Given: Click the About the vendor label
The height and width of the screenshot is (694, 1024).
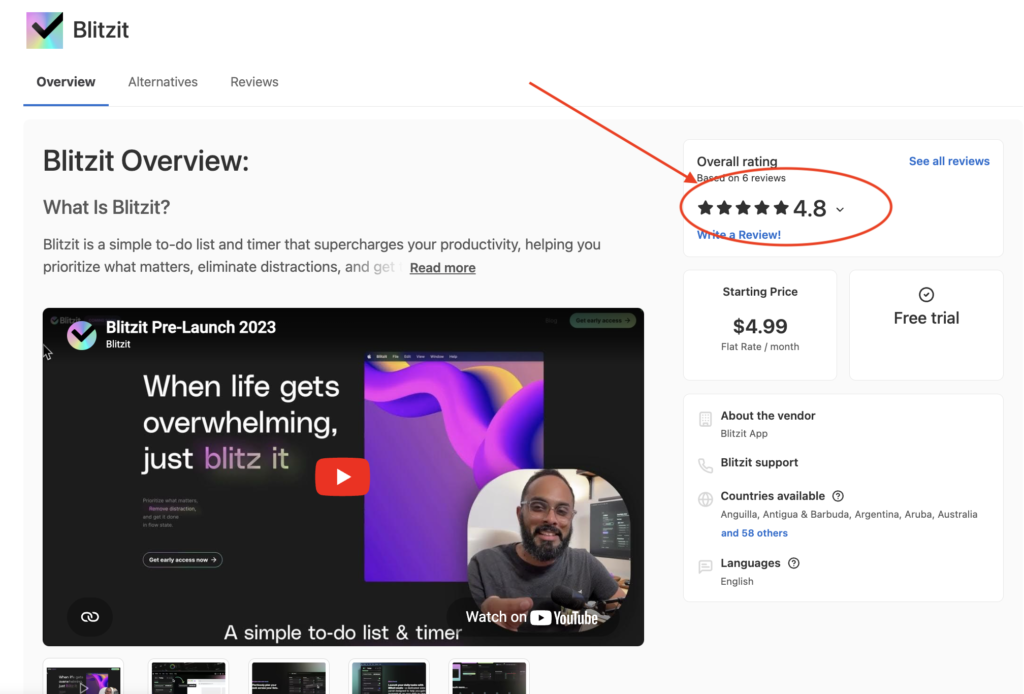Looking at the screenshot, I should click(x=767, y=416).
